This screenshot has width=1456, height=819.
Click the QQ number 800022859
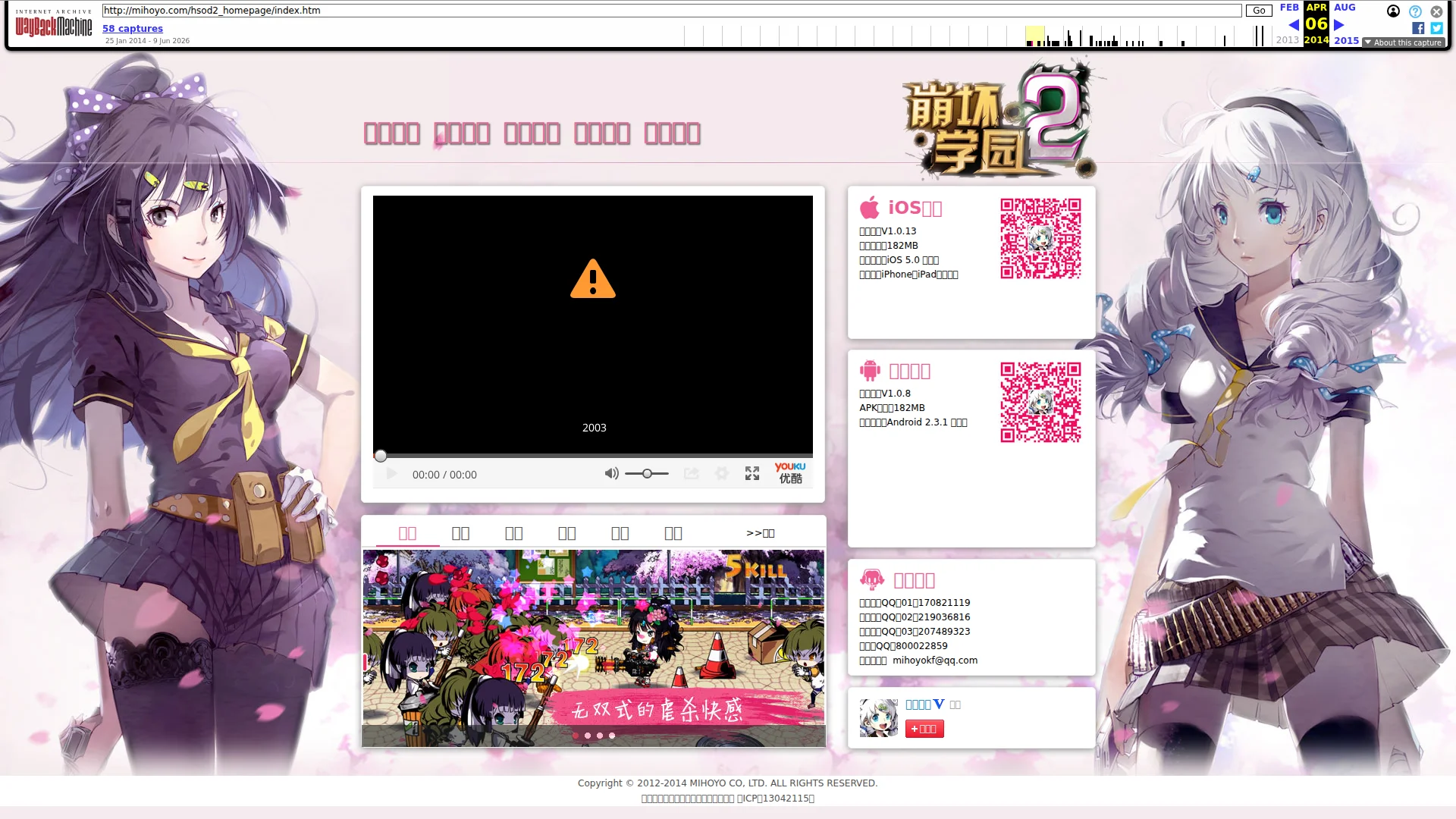(x=921, y=646)
